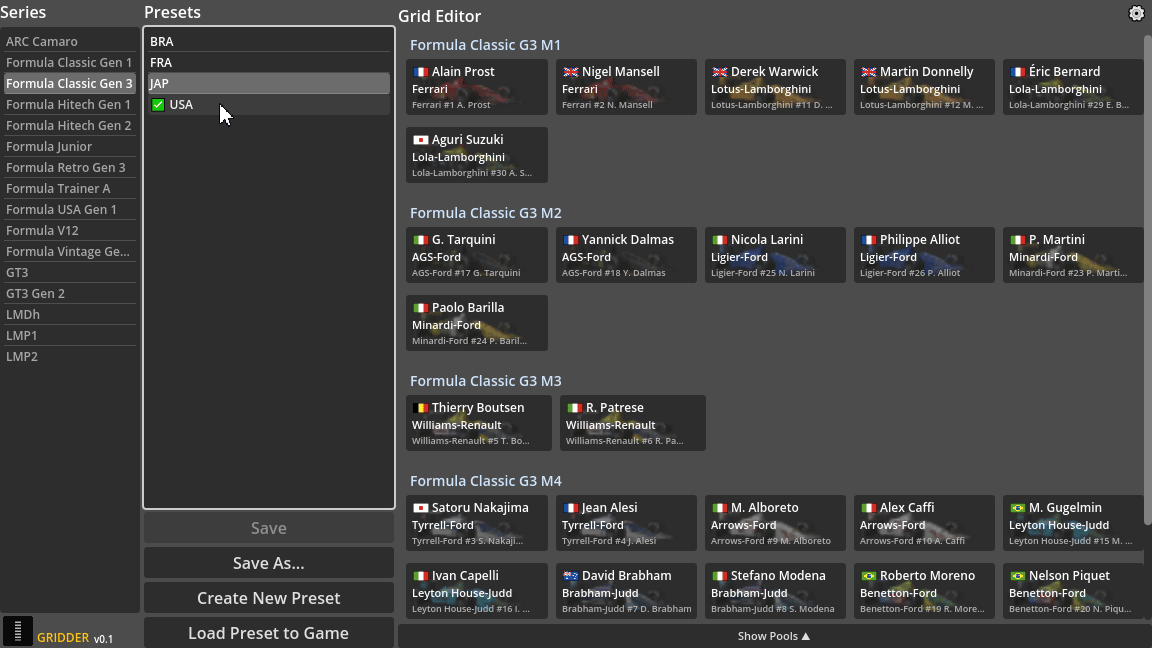This screenshot has height=648, width=1152.
Task: Select Philippe Alliot Ligier-Ford card
Action: point(924,255)
